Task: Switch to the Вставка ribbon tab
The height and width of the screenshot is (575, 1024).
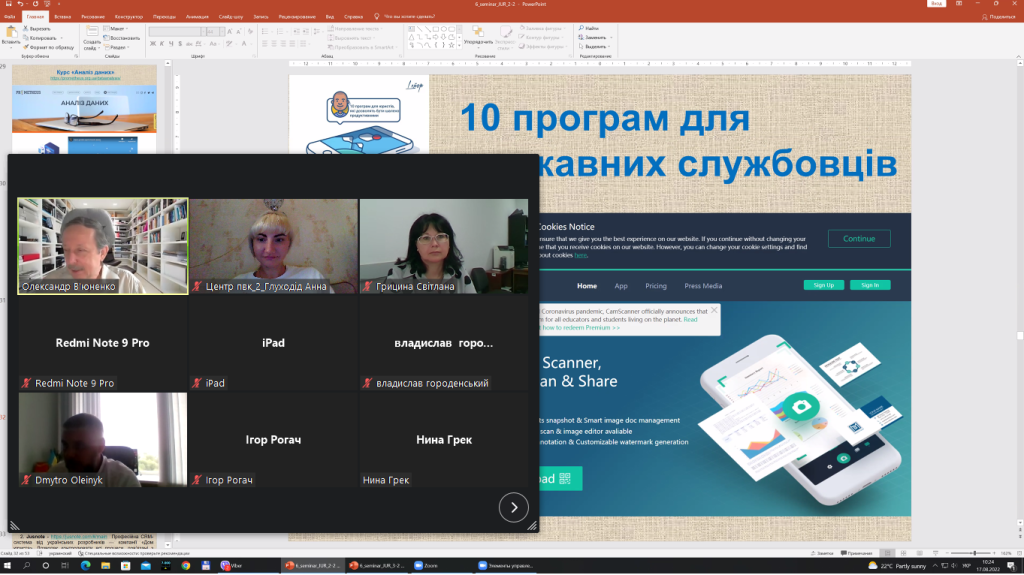Action: click(63, 17)
